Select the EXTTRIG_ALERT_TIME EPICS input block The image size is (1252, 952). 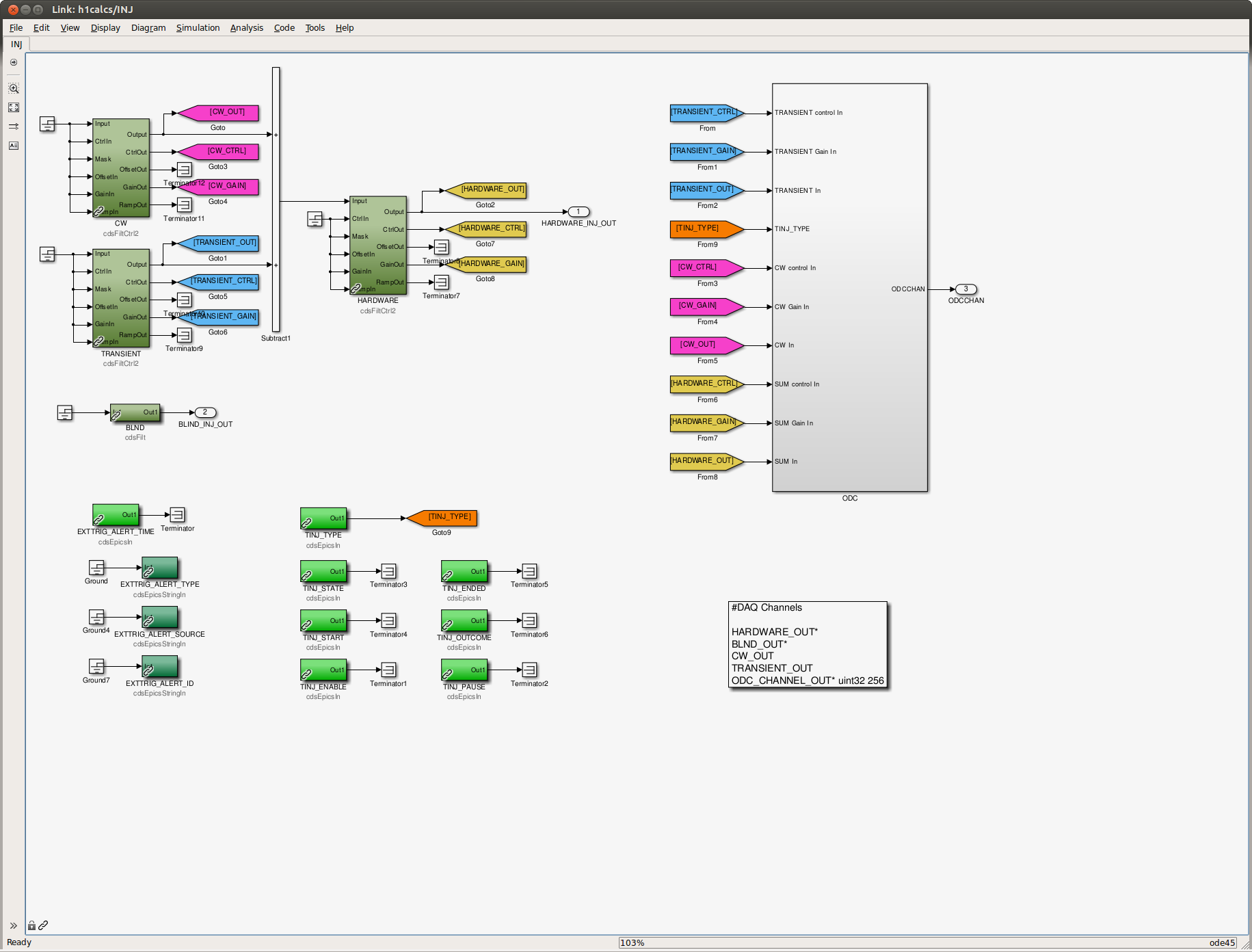coord(116,515)
